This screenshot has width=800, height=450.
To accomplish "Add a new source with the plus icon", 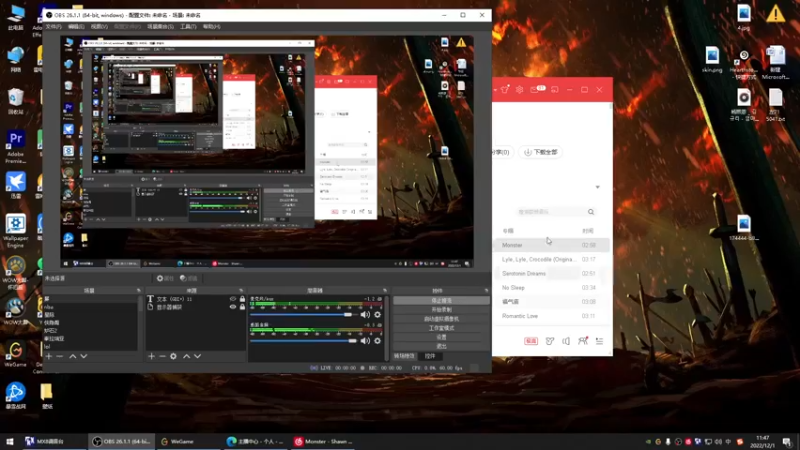I will [152, 356].
